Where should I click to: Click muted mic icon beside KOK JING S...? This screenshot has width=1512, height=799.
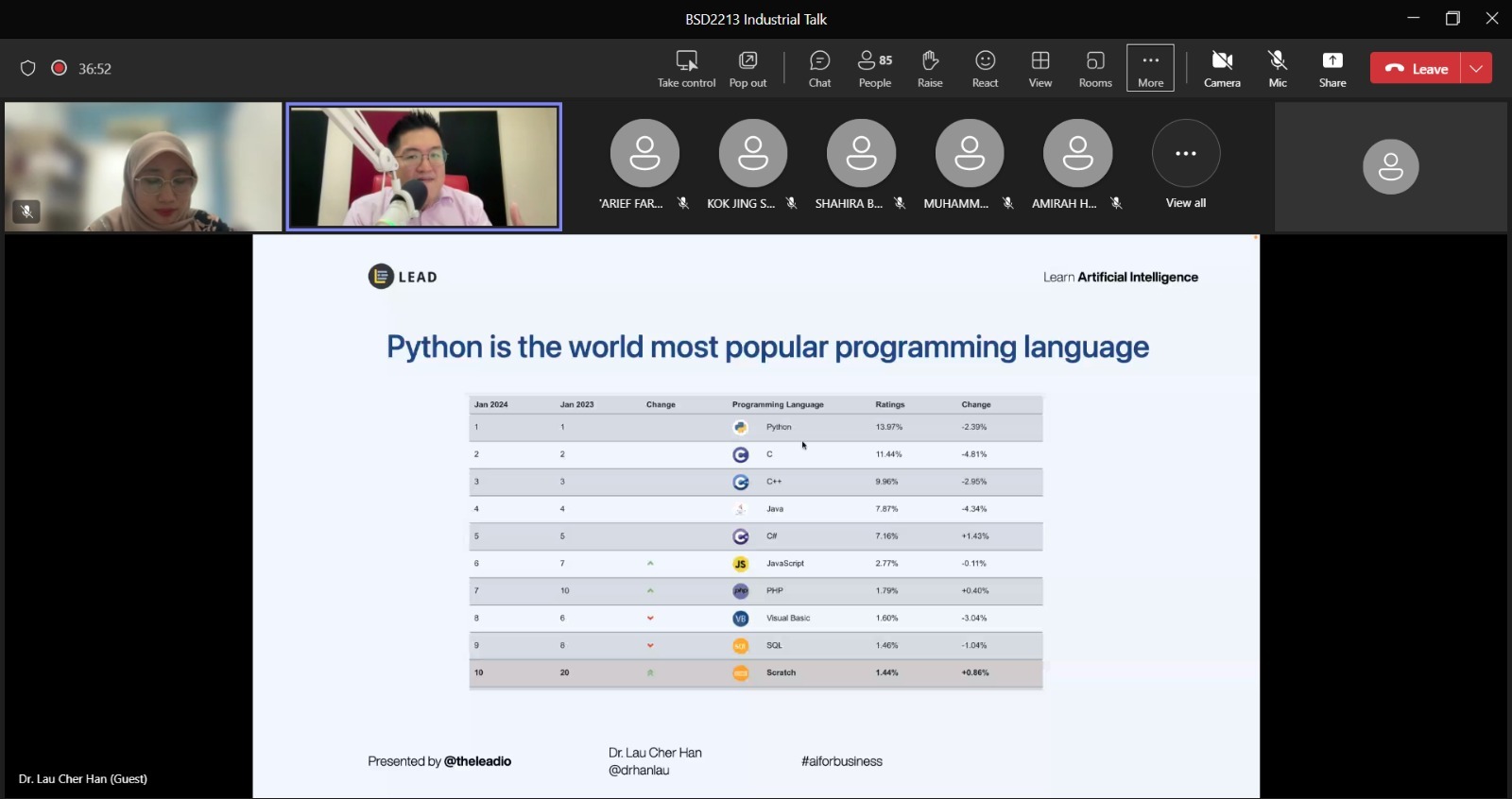pyautogui.click(x=792, y=203)
